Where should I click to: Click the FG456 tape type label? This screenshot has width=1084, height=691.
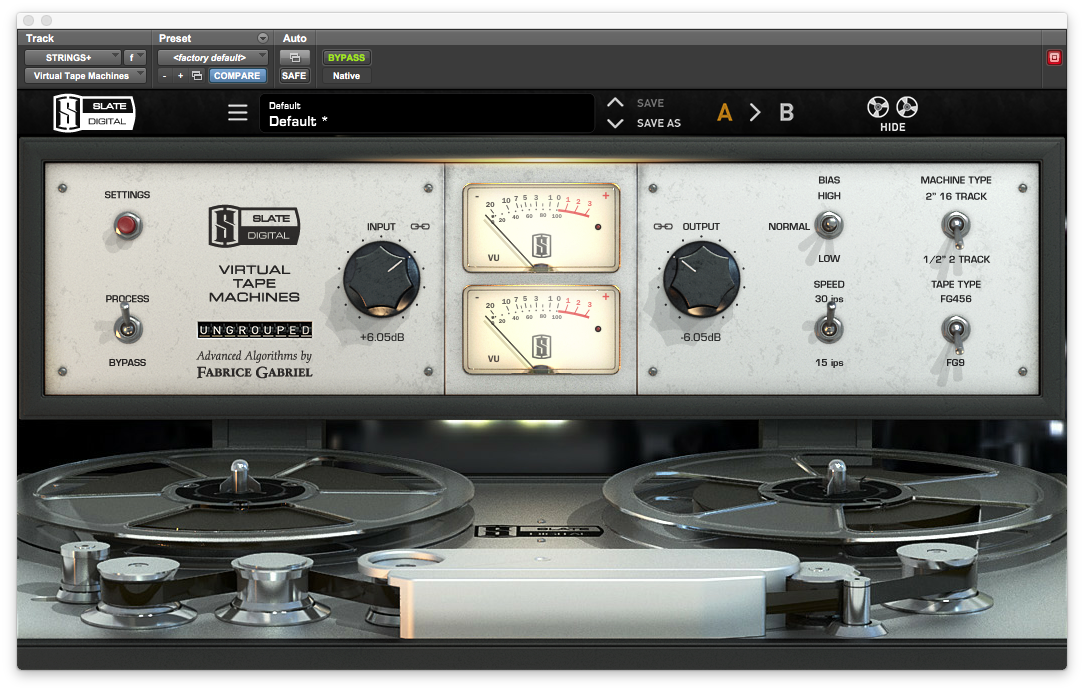coord(955,299)
